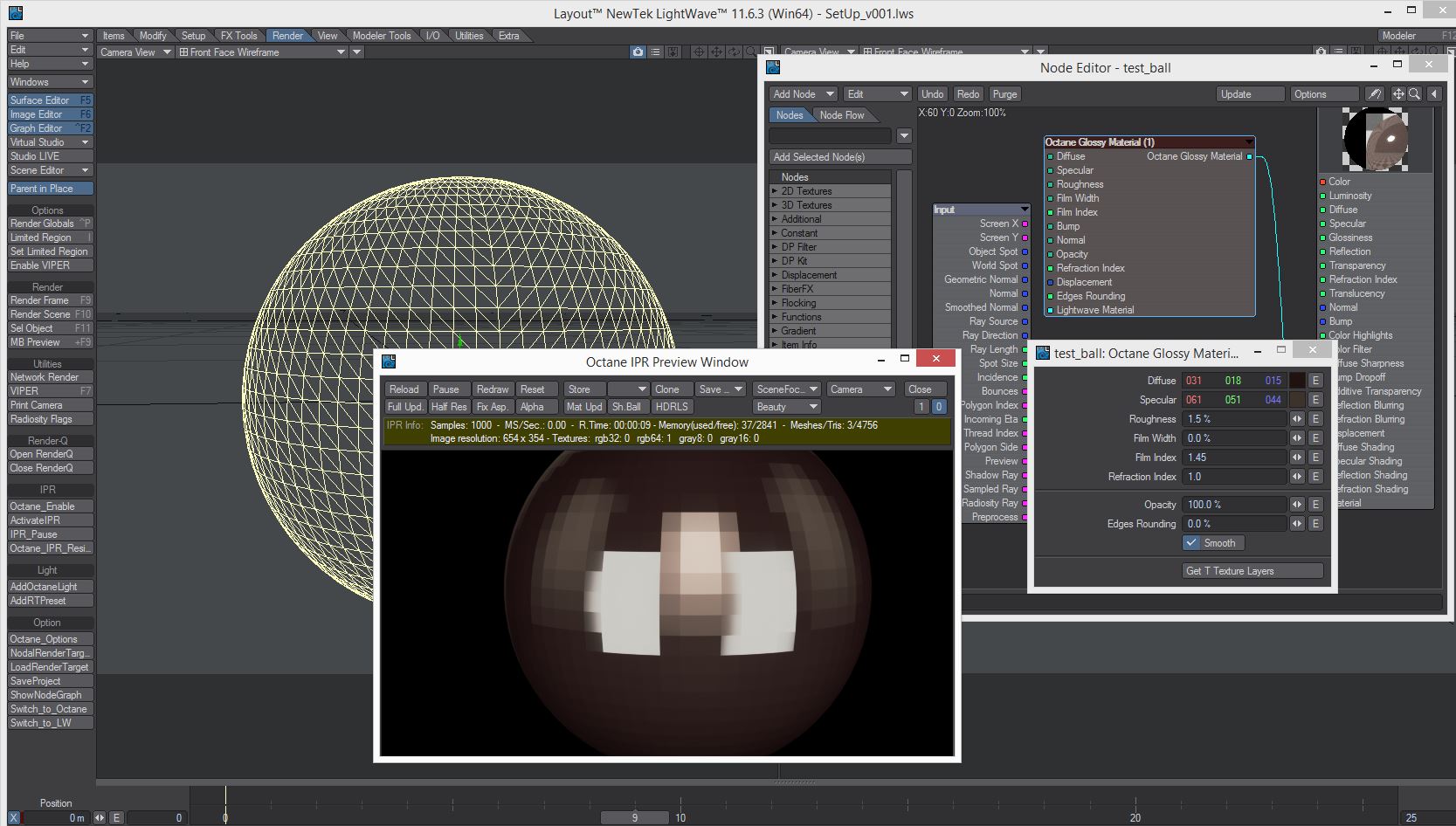This screenshot has height=826, width=1456.
Task: Click the viewport crosshair center icon
Action: pyautogui.click(x=699, y=52)
